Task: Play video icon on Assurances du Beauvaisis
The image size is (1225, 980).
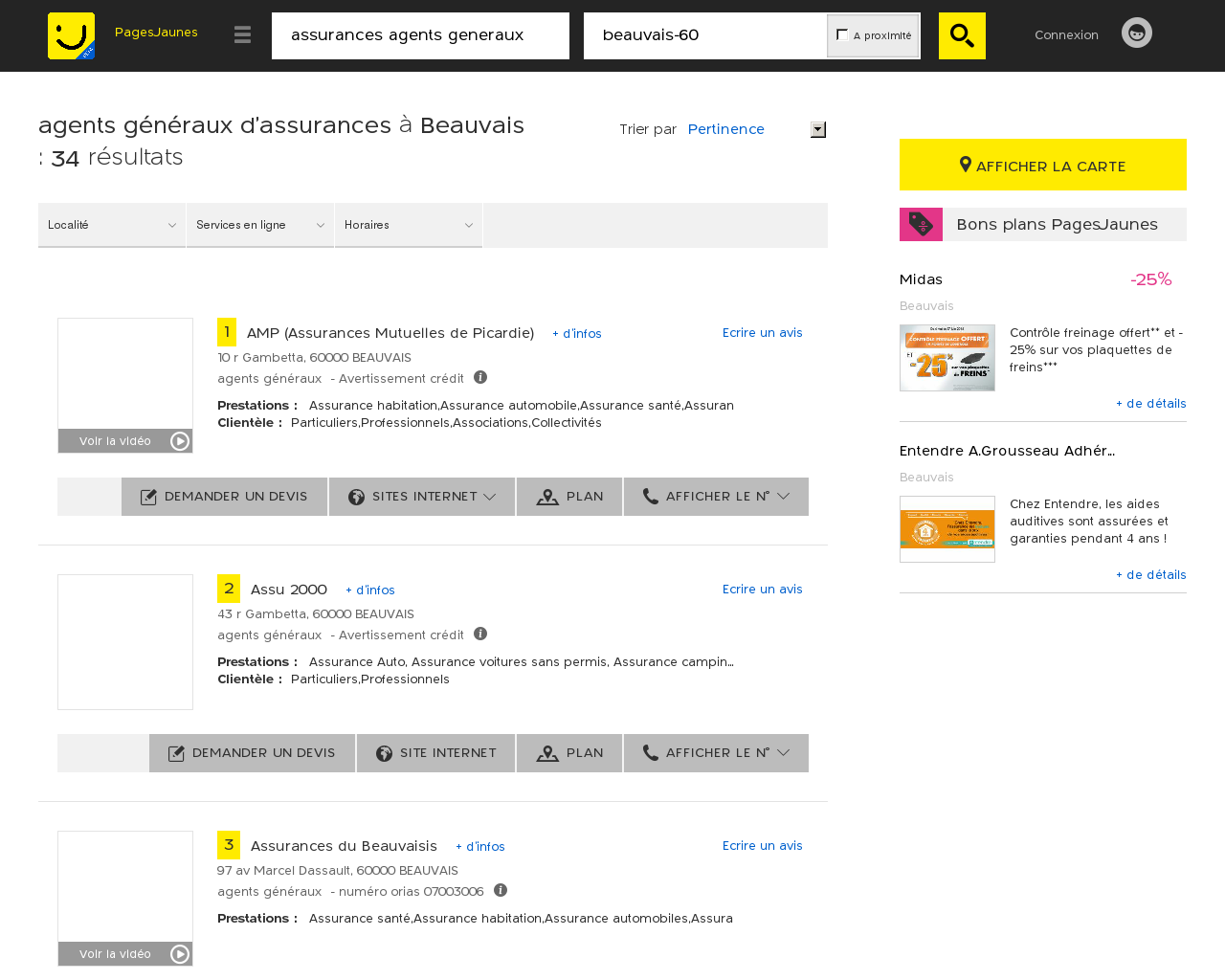Action: 180,954
